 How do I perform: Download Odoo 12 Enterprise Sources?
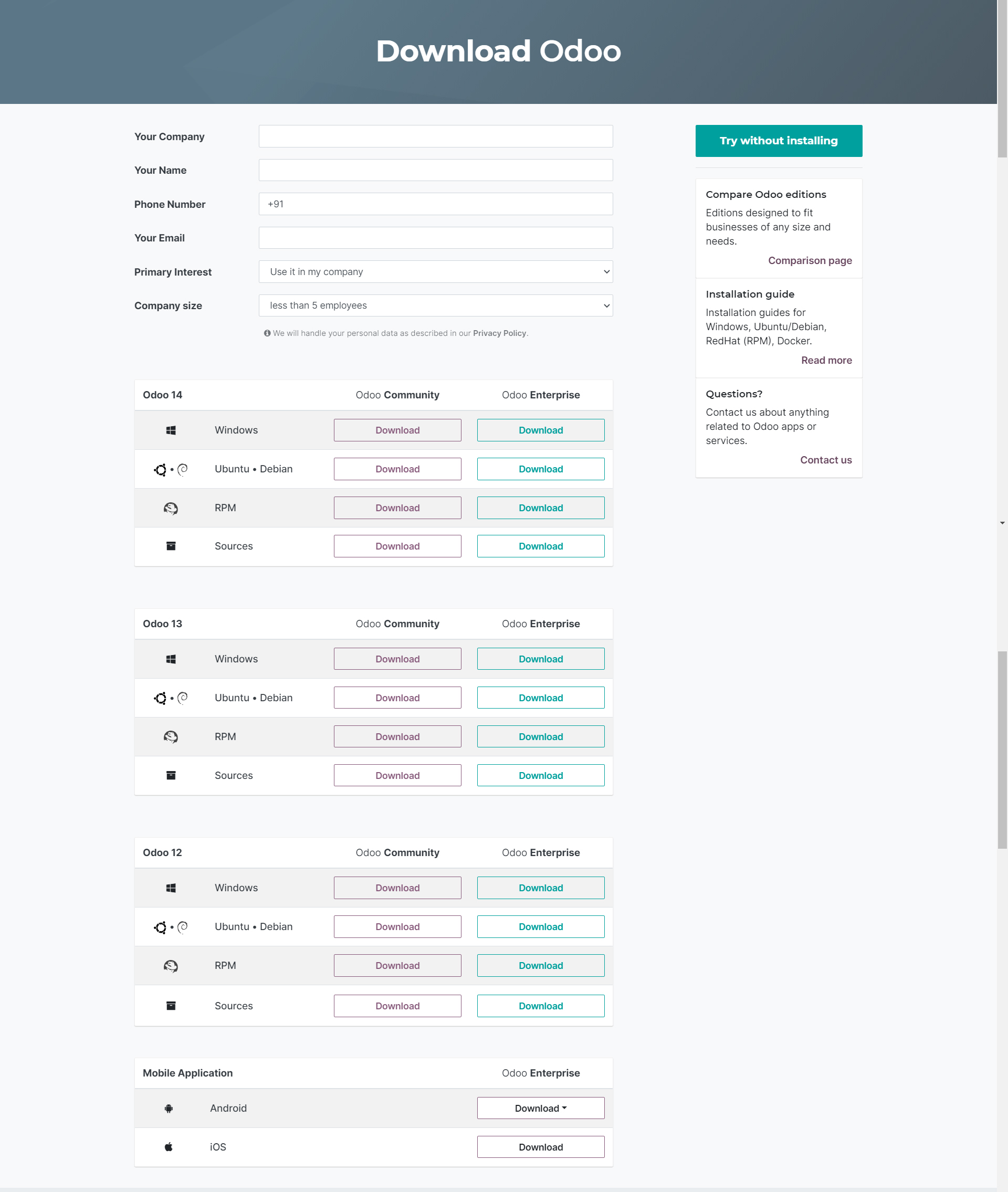click(541, 1006)
